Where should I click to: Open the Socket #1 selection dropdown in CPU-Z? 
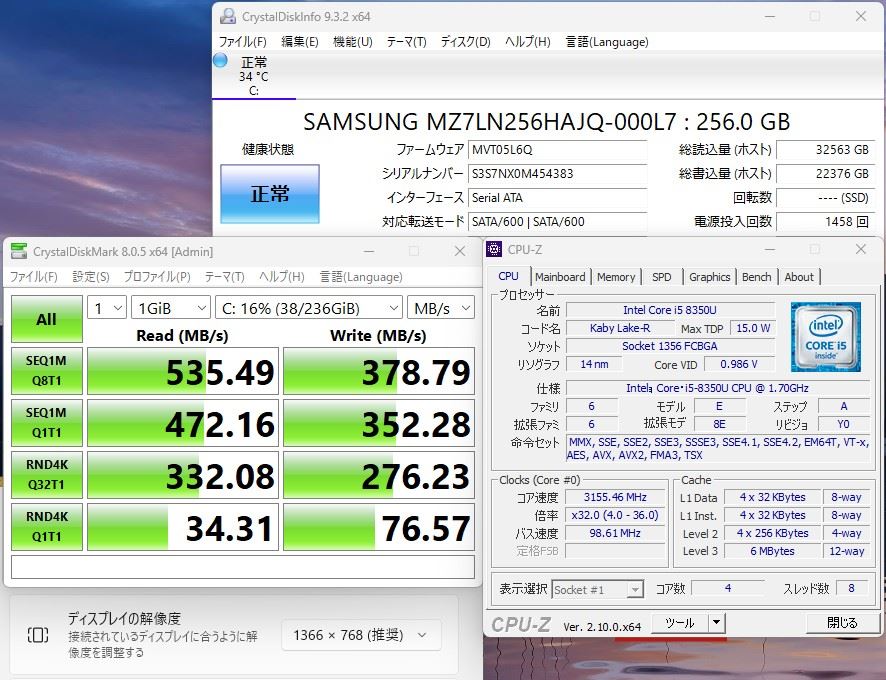pyautogui.click(x=597, y=590)
